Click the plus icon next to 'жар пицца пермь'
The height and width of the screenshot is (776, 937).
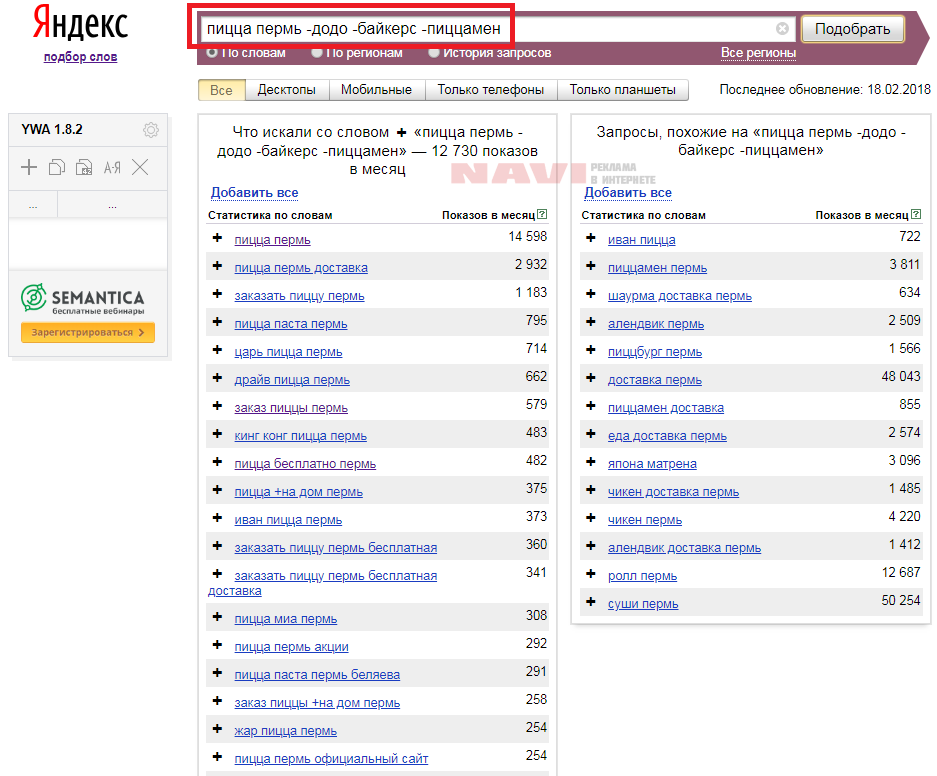click(218, 729)
